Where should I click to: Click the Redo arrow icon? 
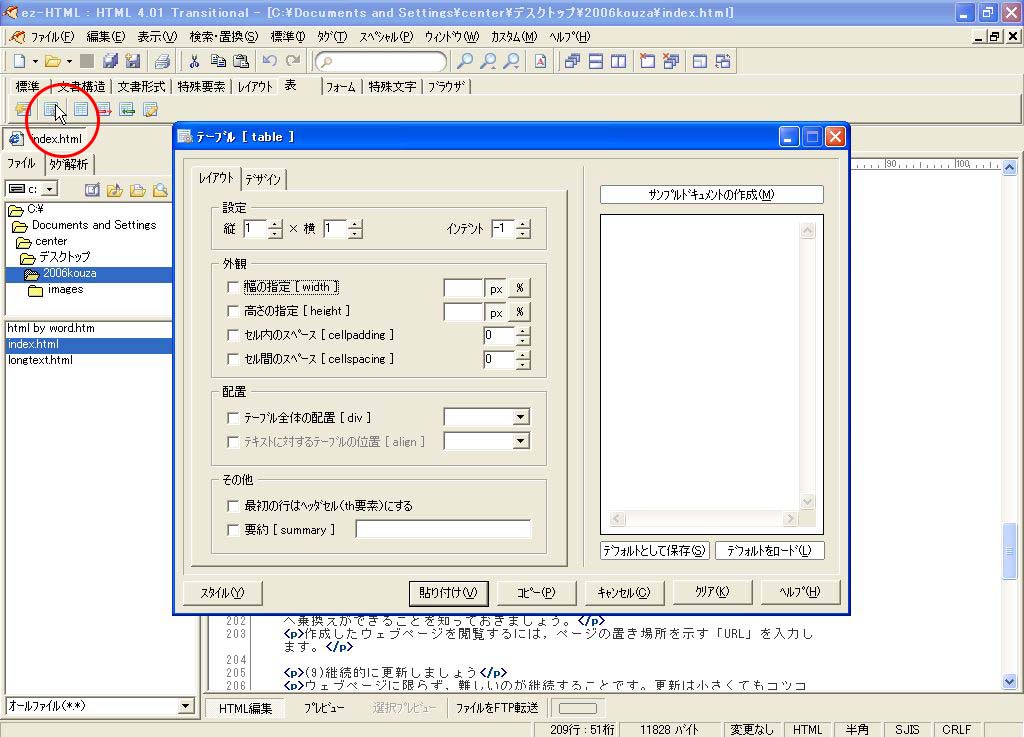click(293, 61)
